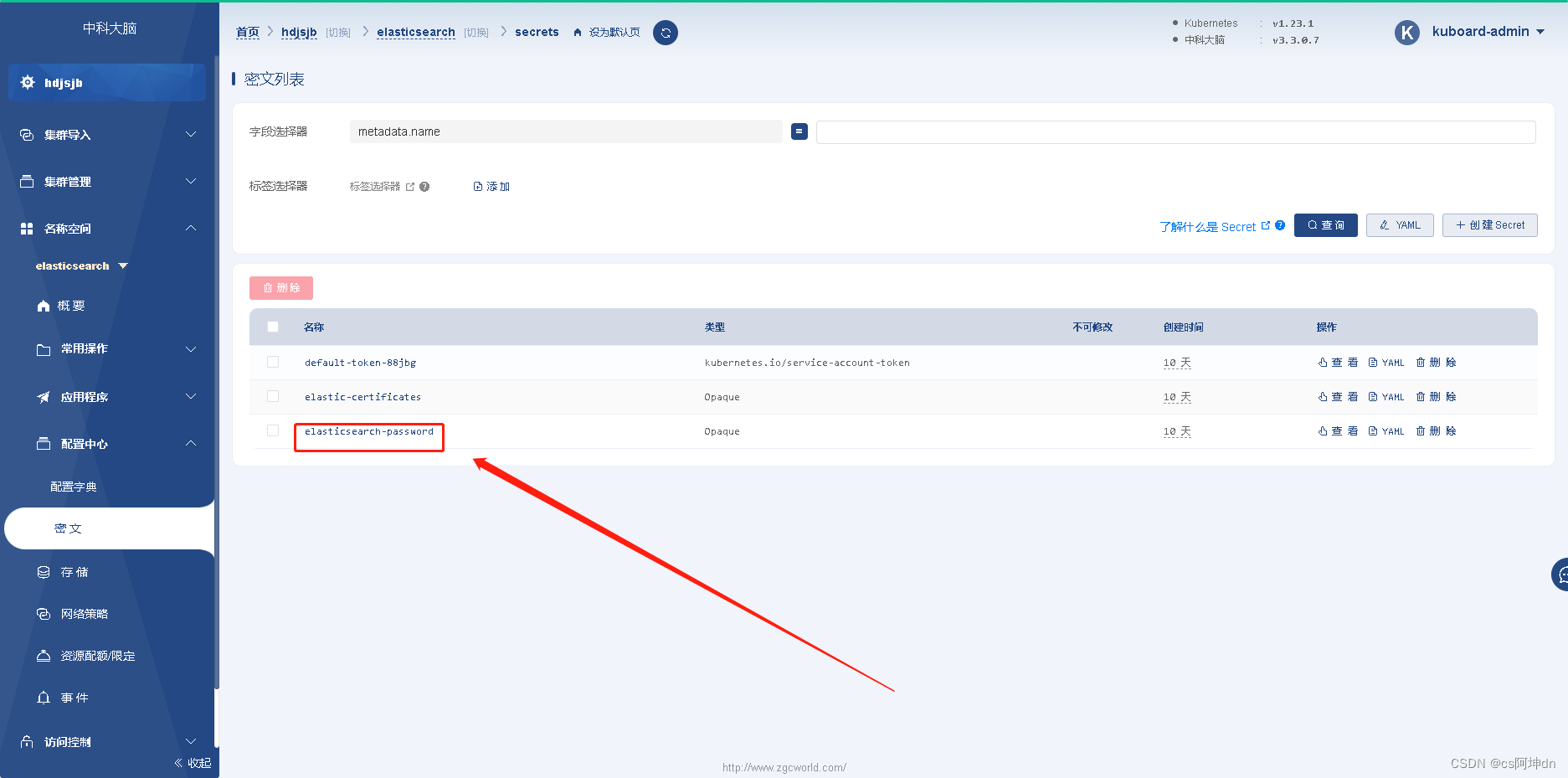Click the 集群管理 sidebar icon
Image resolution: width=1568 pixels, height=778 pixels.
coord(27,182)
